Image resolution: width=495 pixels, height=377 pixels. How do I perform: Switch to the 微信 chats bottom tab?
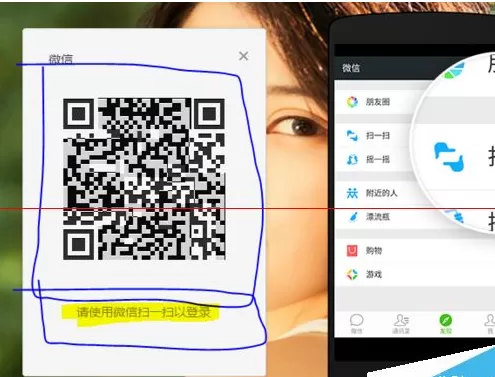pos(356,324)
